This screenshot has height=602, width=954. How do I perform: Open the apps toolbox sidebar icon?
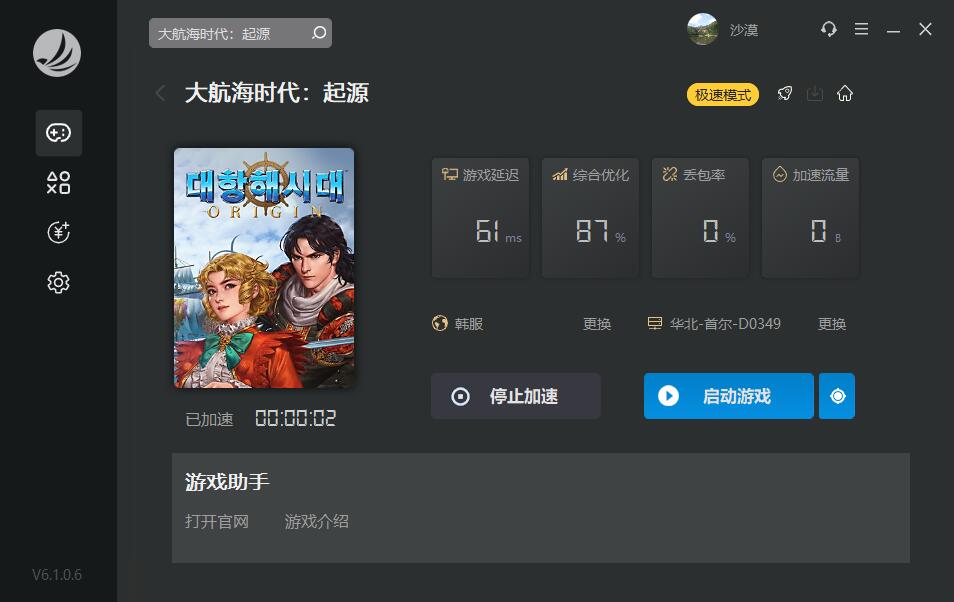pos(58,183)
